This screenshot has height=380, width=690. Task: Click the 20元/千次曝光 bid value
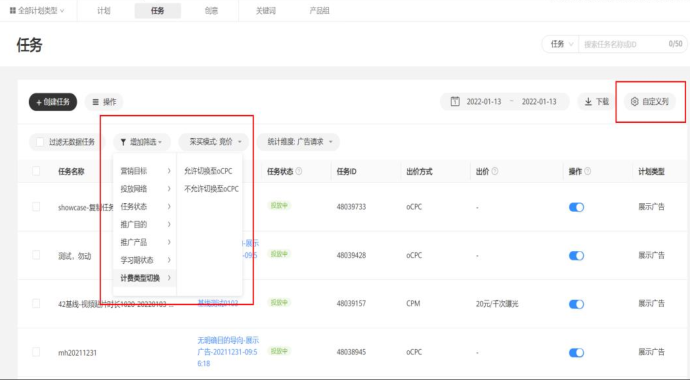pyautogui.click(x=497, y=304)
